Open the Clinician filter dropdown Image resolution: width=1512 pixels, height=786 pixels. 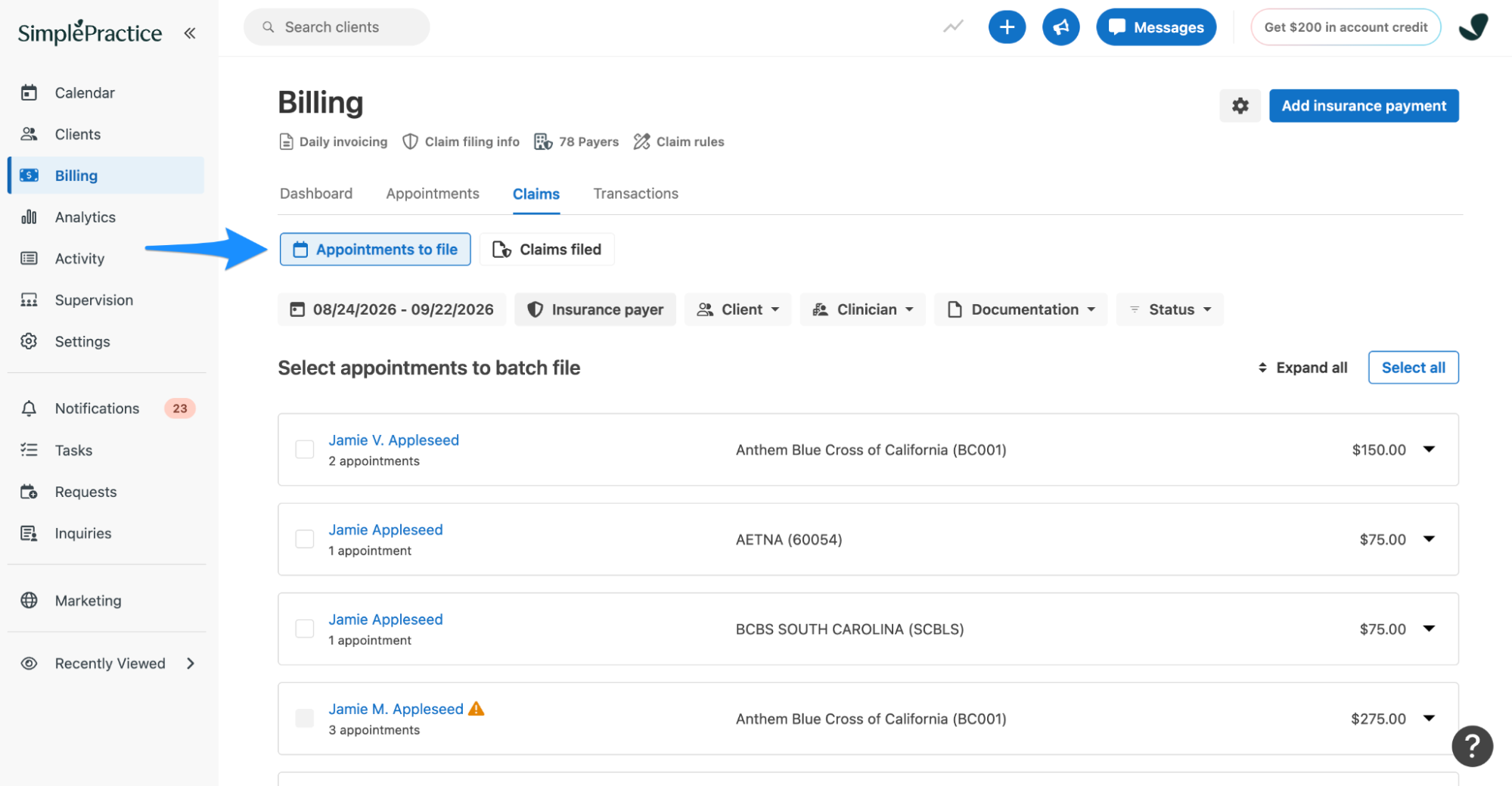pyautogui.click(x=862, y=309)
